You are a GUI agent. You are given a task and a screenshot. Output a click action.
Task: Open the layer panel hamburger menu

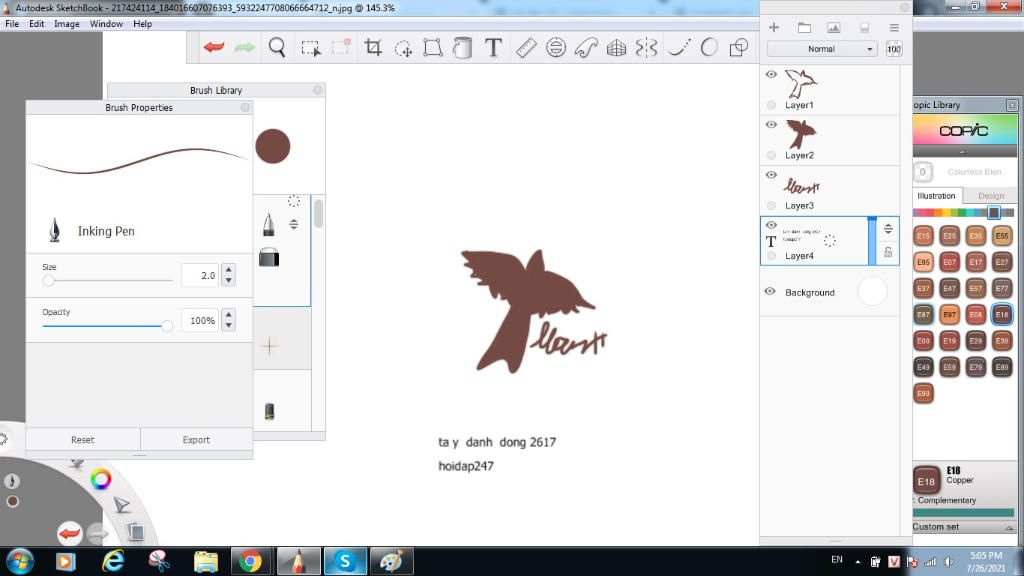tap(894, 27)
